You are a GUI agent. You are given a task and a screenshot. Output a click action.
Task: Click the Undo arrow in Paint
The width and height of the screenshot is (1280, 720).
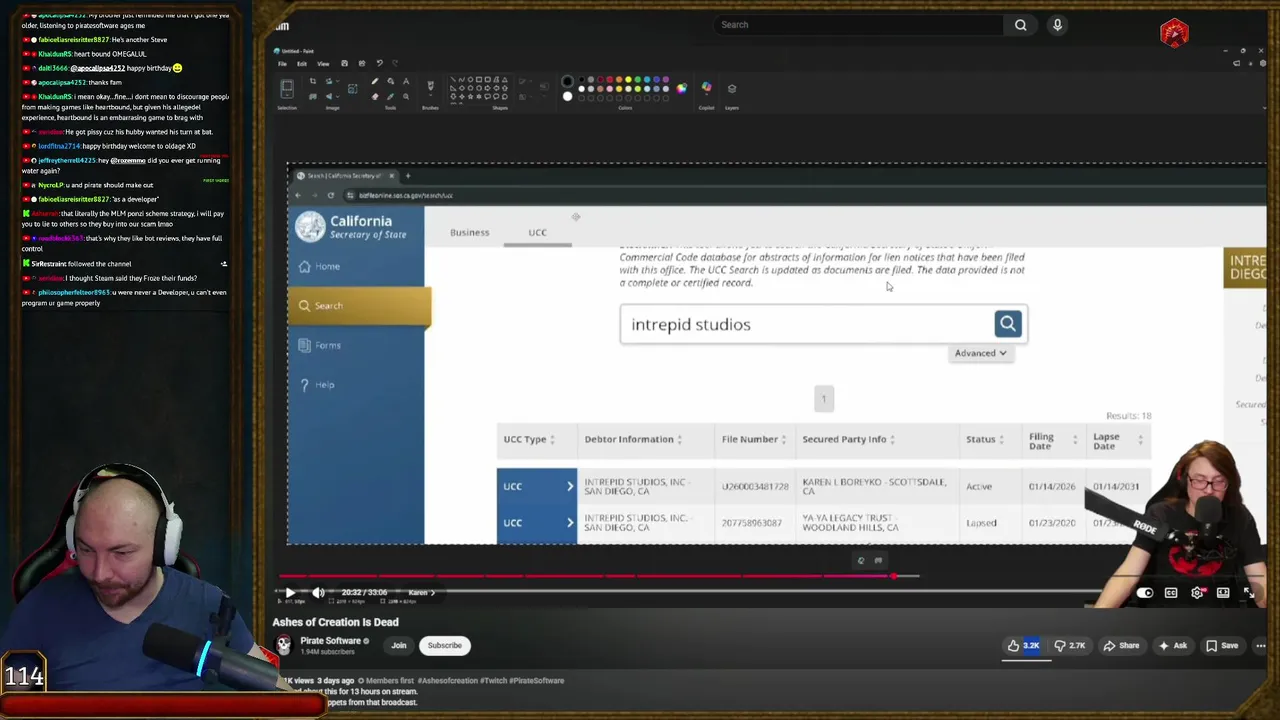(x=379, y=63)
